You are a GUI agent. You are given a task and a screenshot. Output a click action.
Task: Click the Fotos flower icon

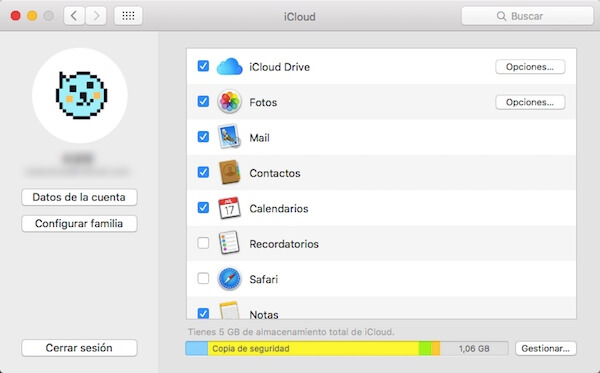229,102
